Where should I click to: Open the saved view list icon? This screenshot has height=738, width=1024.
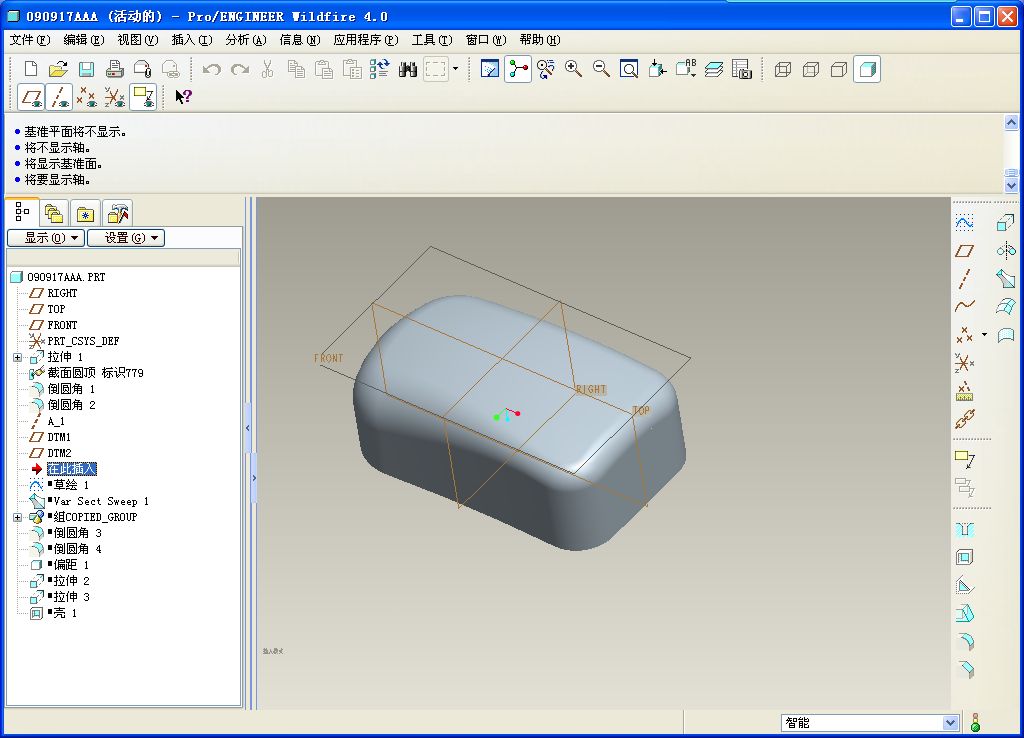686,69
